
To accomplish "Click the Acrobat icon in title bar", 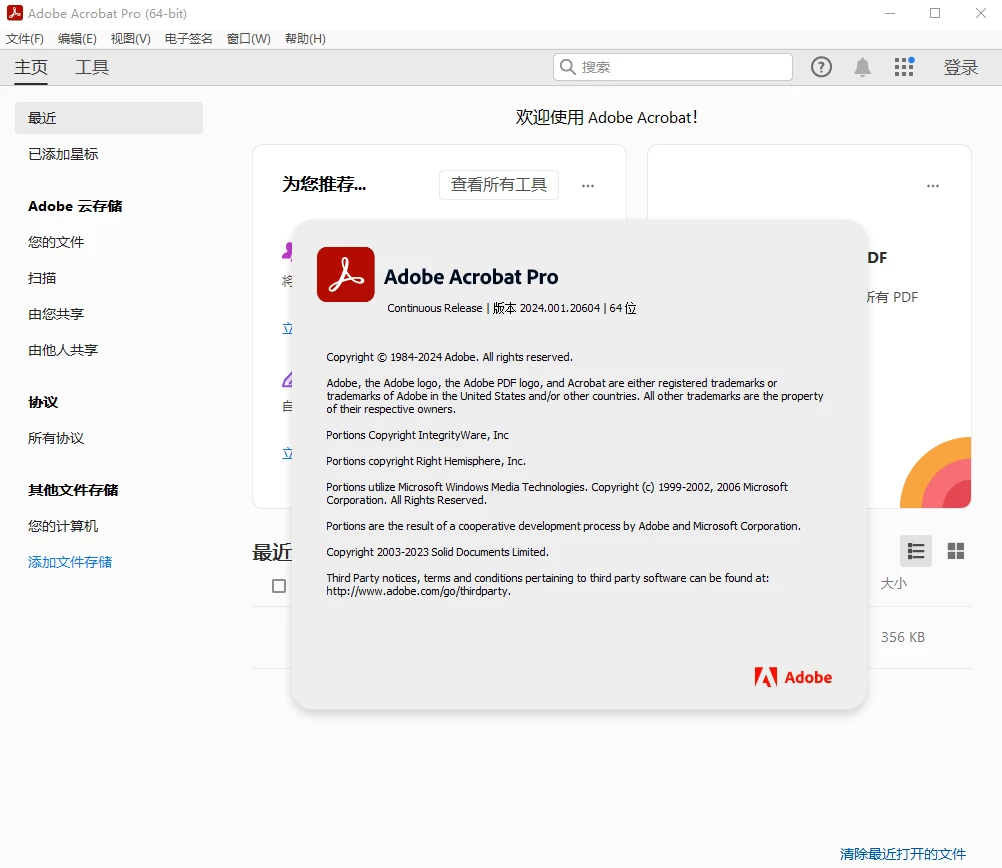I will pos(15,13).
